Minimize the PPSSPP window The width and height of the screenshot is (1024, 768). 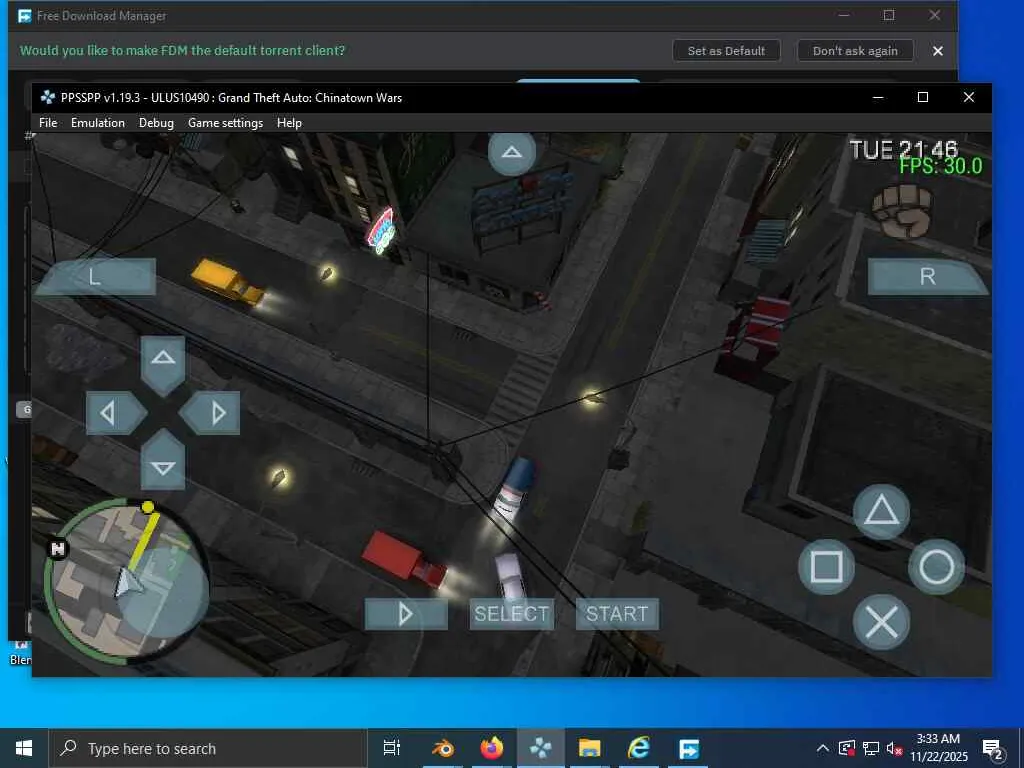(x=878, y=97)
